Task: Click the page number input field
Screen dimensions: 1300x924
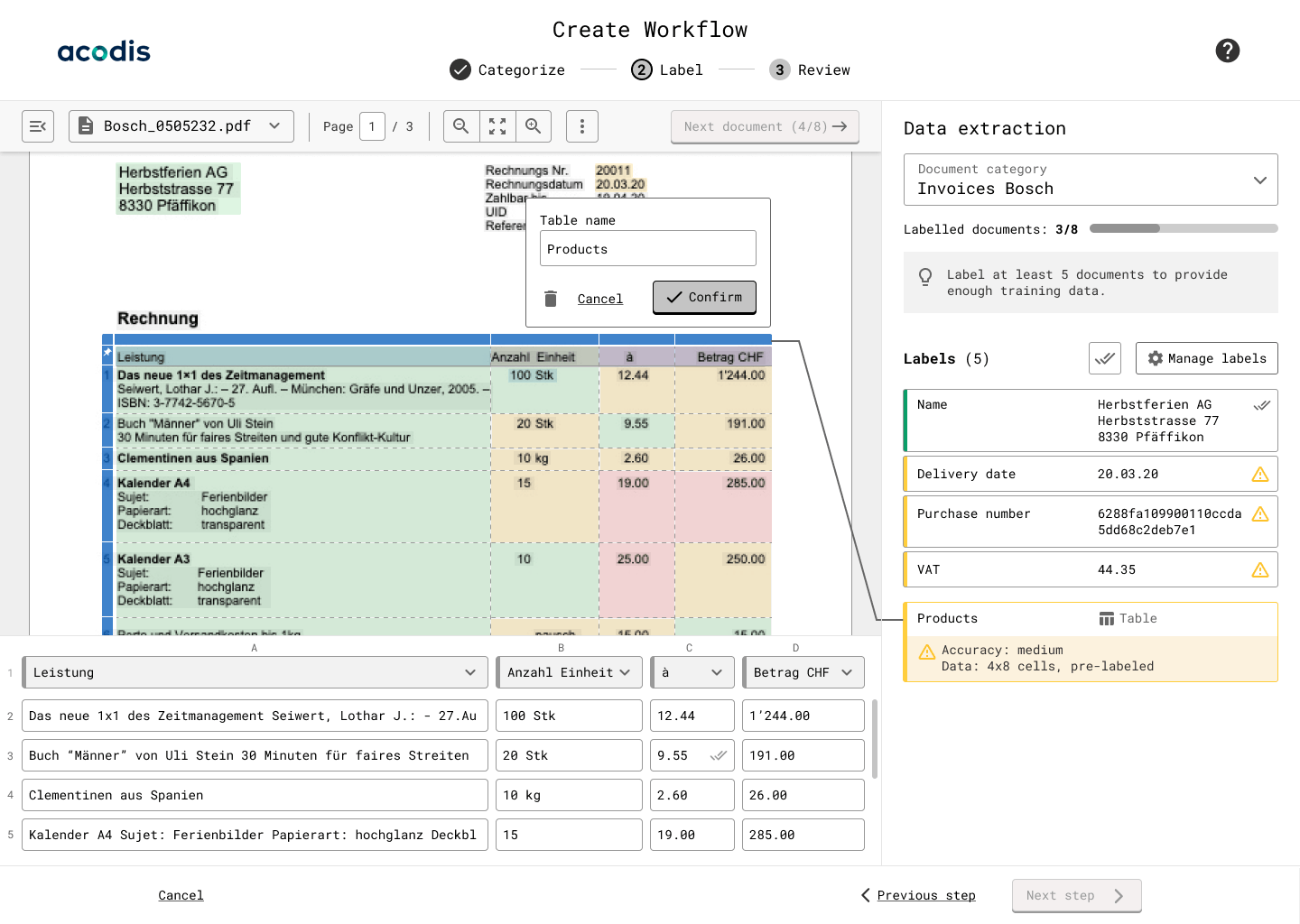Action: point(372,126)
